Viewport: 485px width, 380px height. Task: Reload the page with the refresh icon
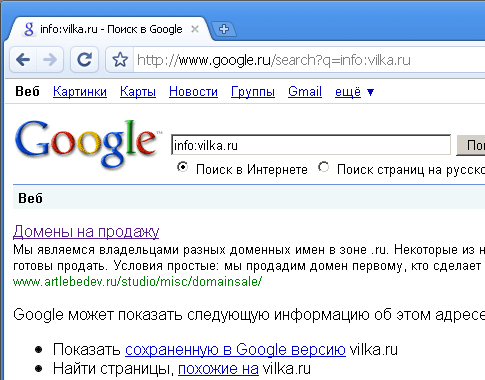(84, 60)
